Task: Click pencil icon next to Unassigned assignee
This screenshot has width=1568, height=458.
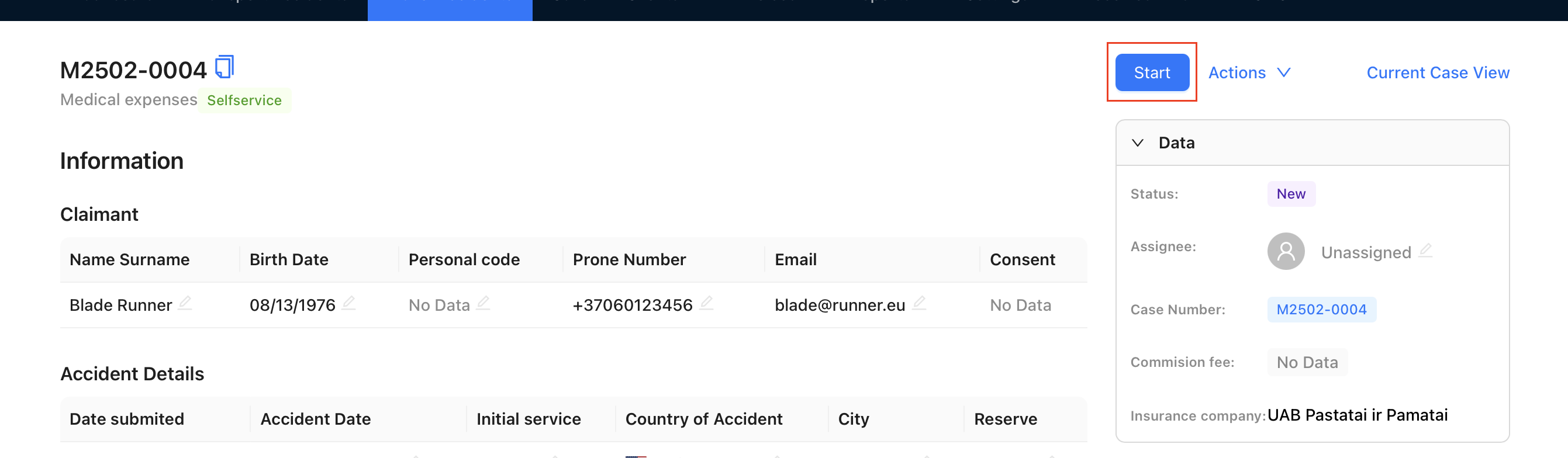Action: [x=1425, y=250]
